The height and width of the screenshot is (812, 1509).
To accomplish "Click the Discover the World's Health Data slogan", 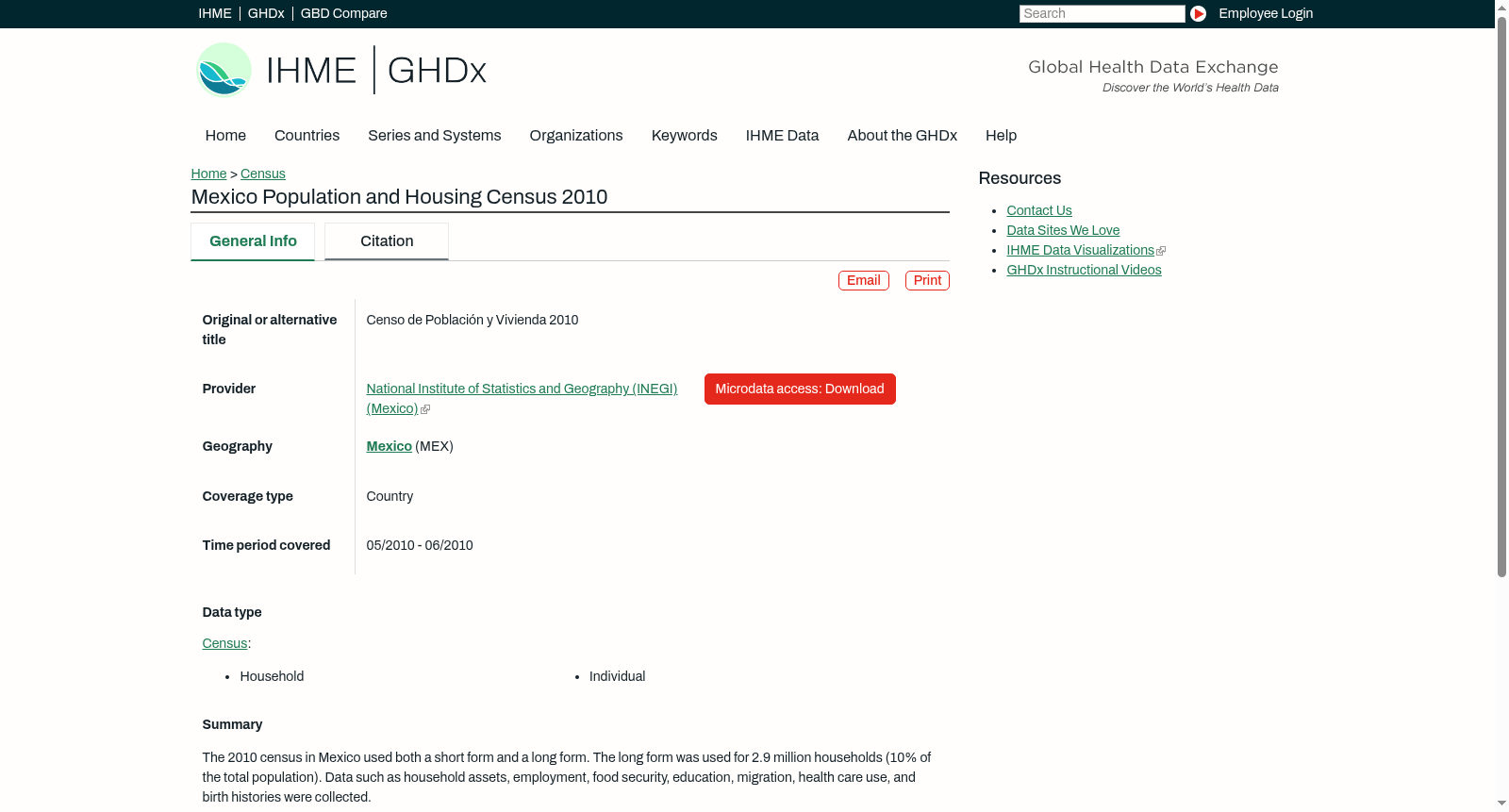I will click(x=1190, y=88).
